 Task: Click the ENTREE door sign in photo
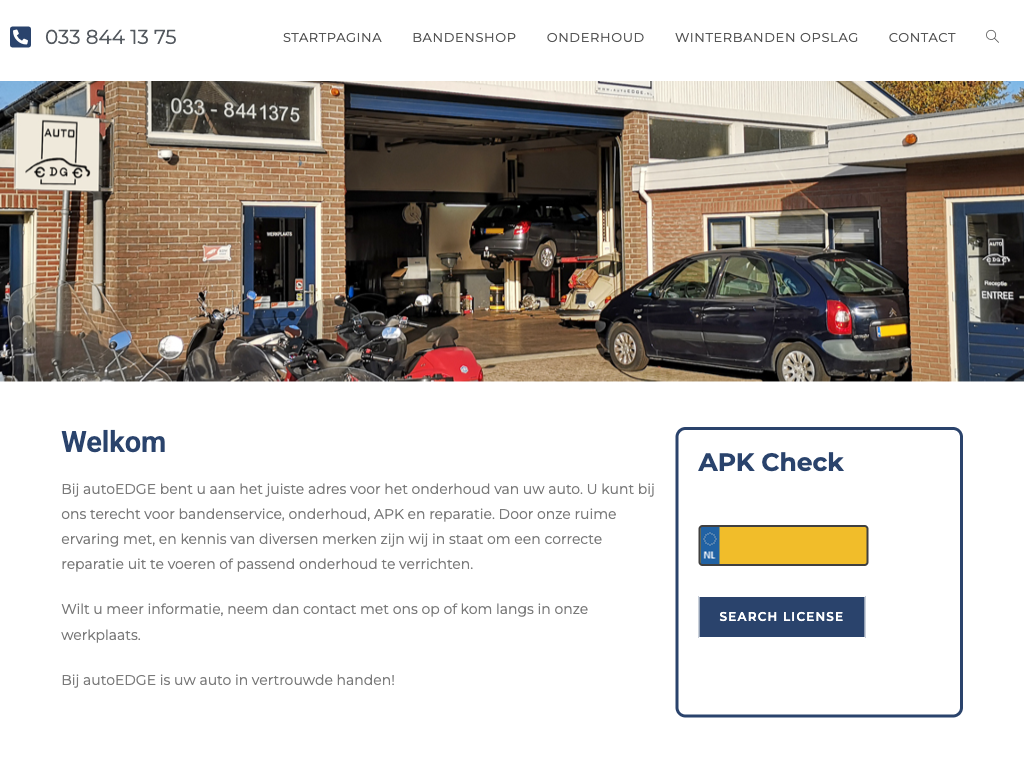click(x=997, y=295)
